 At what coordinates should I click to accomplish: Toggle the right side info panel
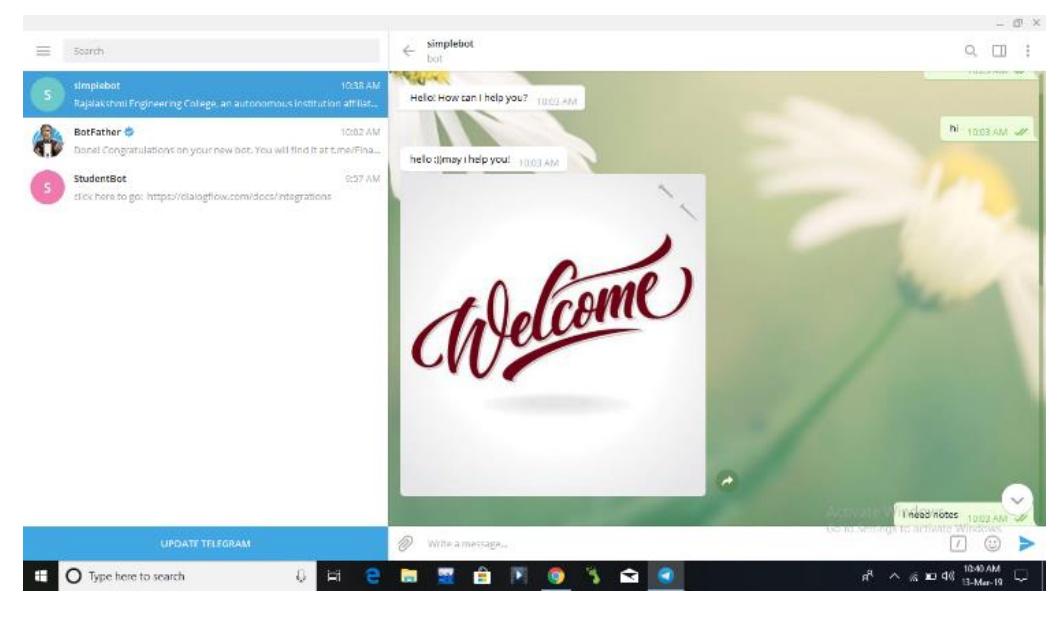pos(998,50)
